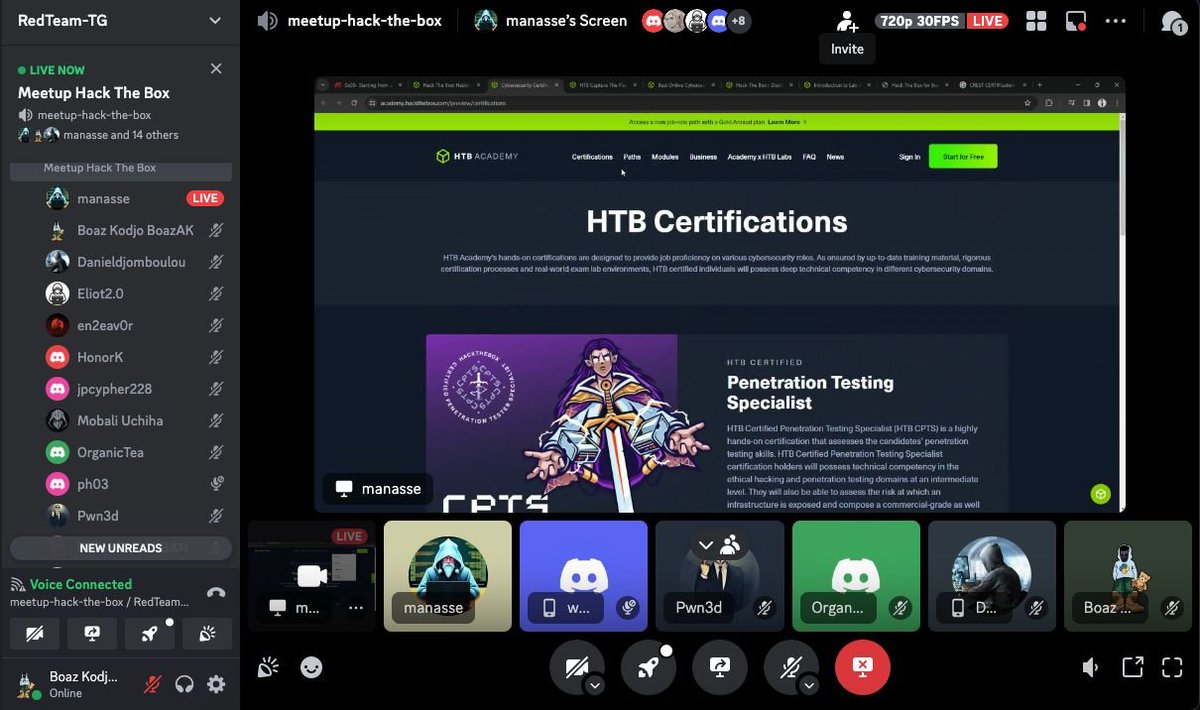Click share your screen round button
The width and height of the screenshot is (1200, 710).
tap(719, 667)
